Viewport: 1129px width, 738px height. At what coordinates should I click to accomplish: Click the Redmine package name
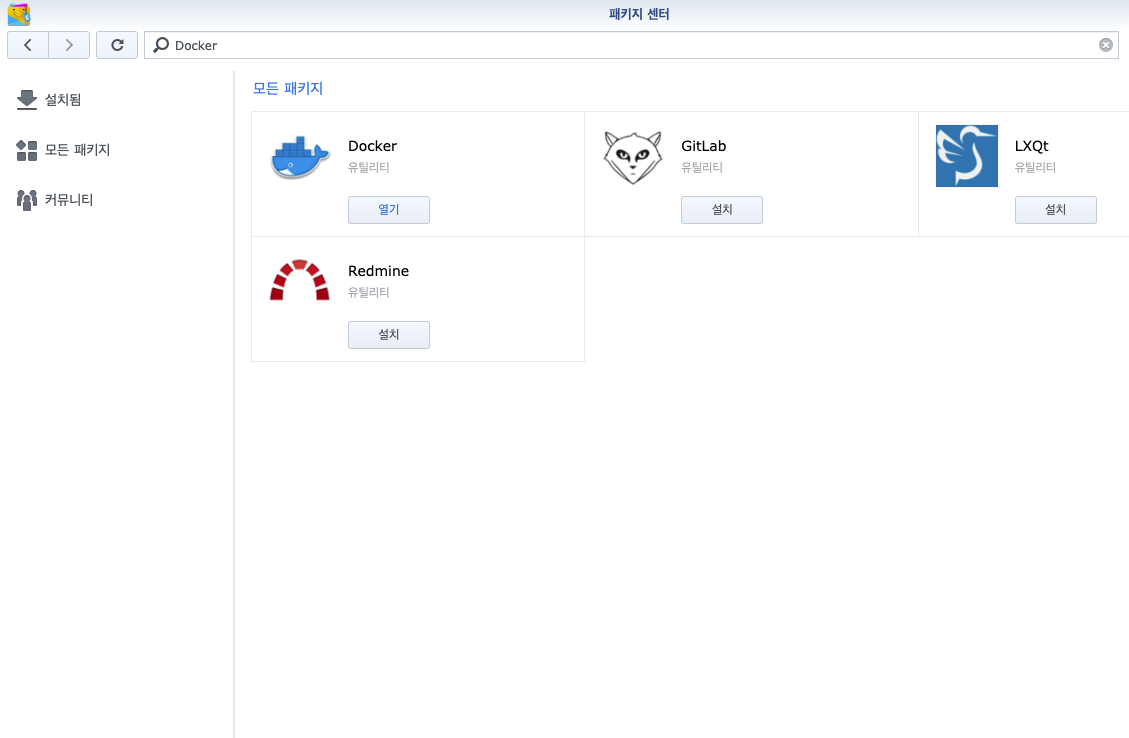(x=378, y=271)
